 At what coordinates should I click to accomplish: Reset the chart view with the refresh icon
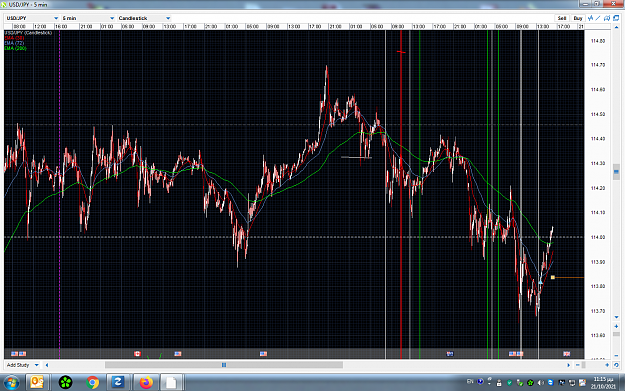coord(616,365)
